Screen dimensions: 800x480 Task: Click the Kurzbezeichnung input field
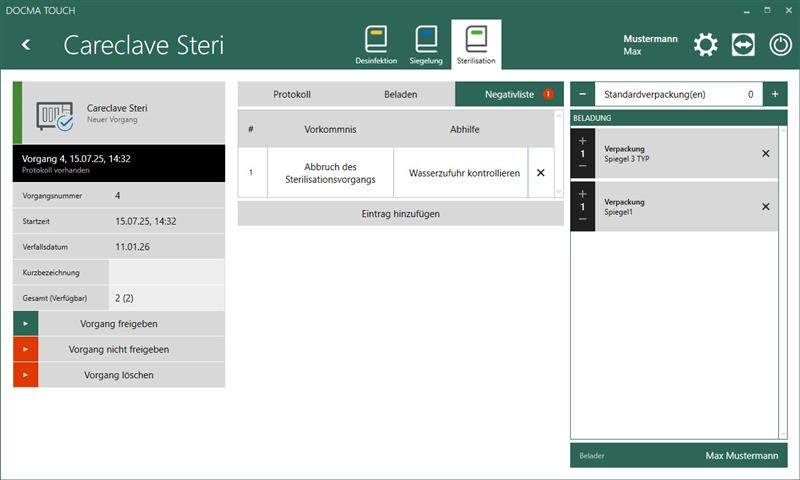(x=166, y=272)
